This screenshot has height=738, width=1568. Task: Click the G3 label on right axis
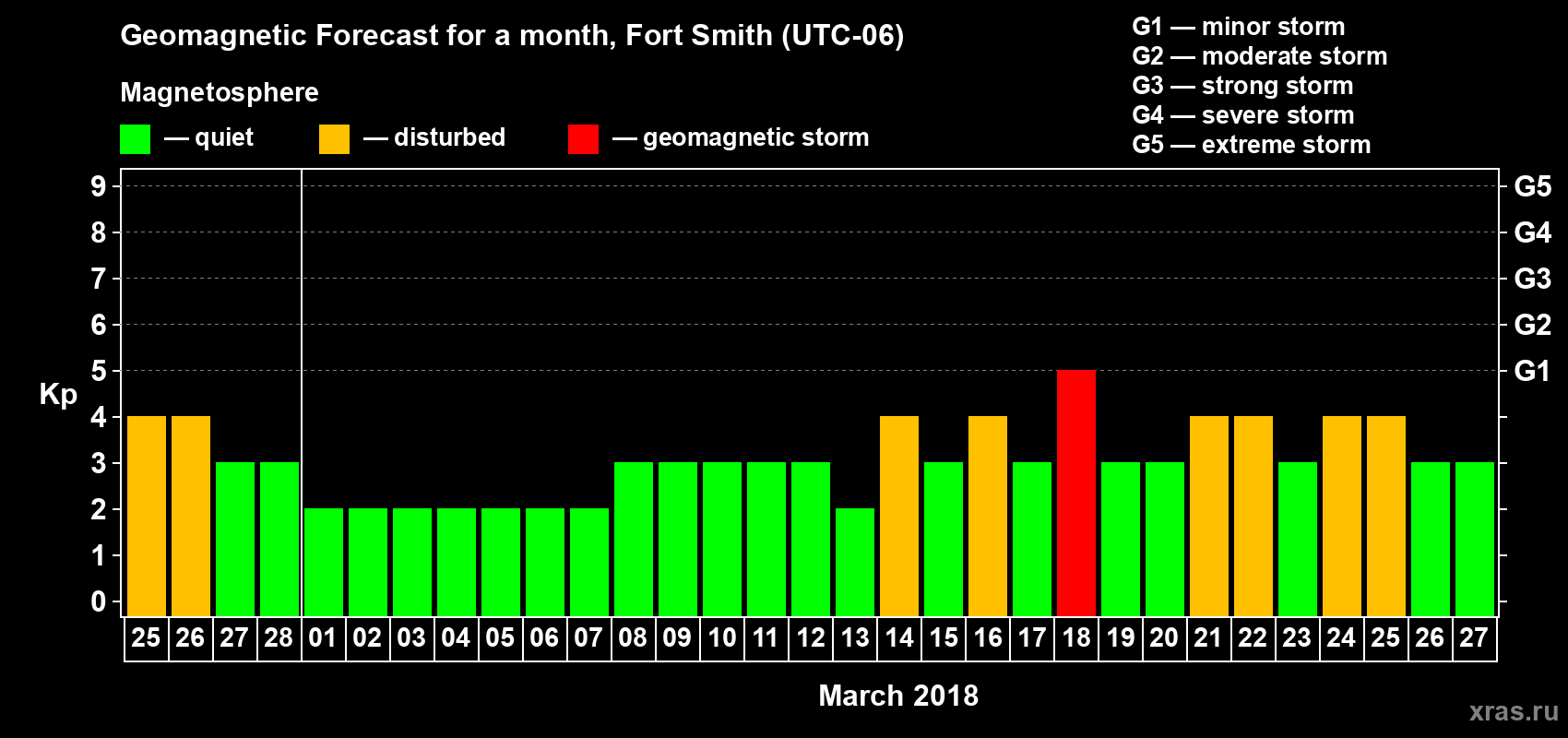1533,279
